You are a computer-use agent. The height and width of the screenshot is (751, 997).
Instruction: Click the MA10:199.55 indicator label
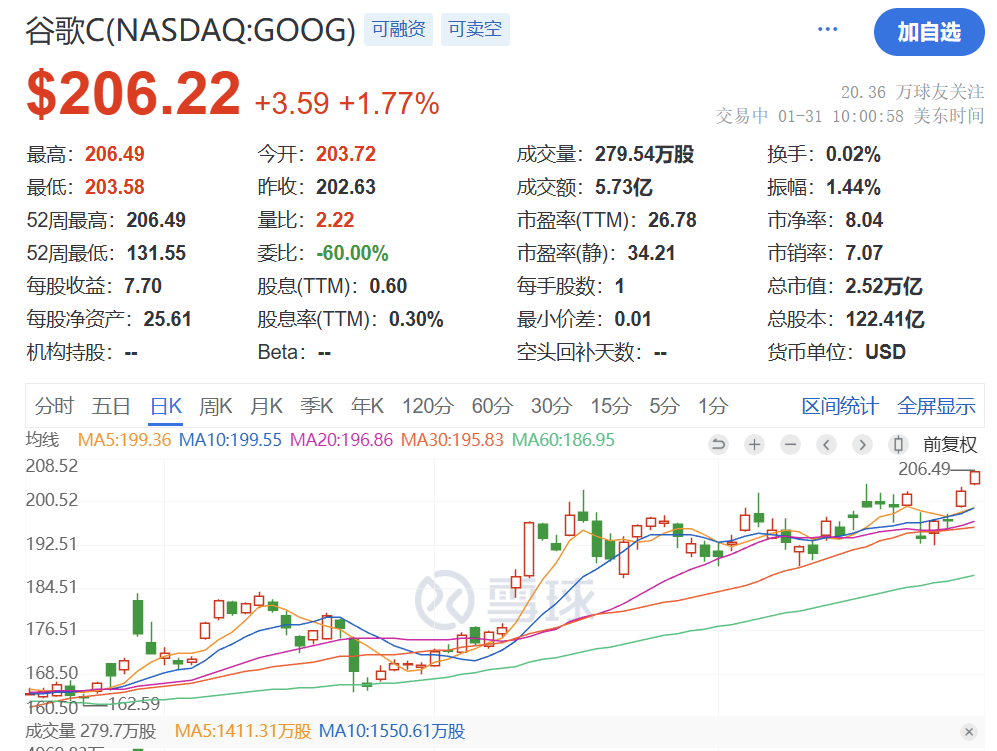(230, 439)
